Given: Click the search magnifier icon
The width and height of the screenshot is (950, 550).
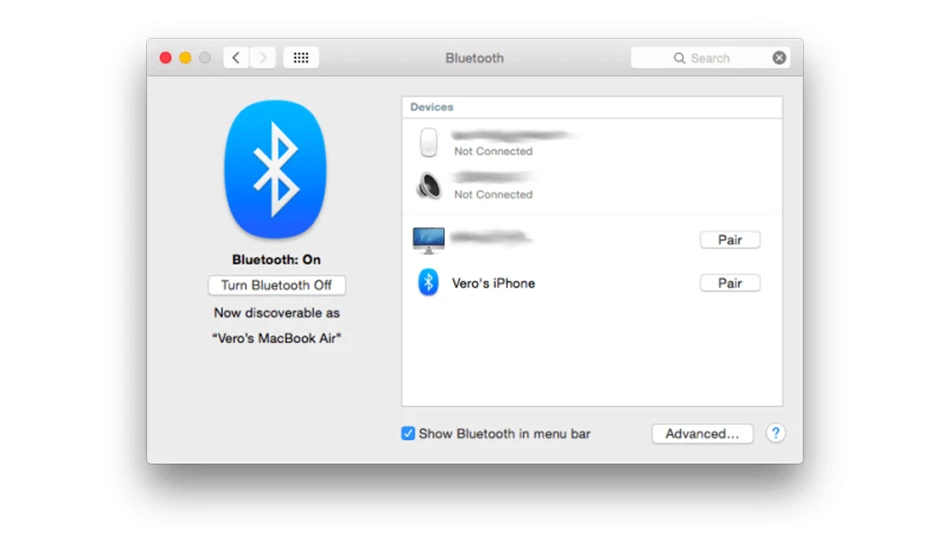Looking at the screenshot, I should (x=679, y=58).
